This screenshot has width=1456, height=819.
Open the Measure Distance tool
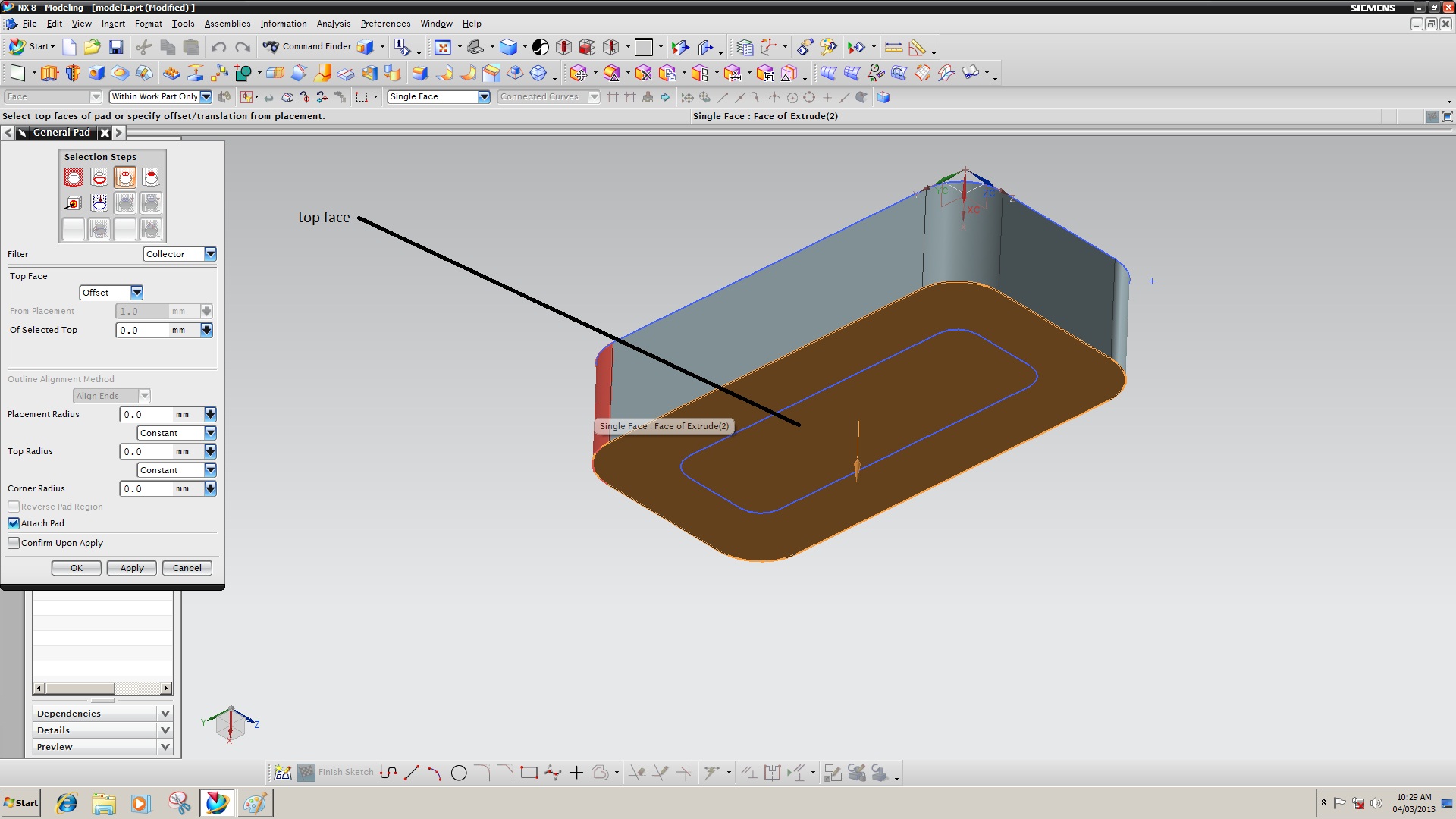pyautogui.click(x=894, y=47)
